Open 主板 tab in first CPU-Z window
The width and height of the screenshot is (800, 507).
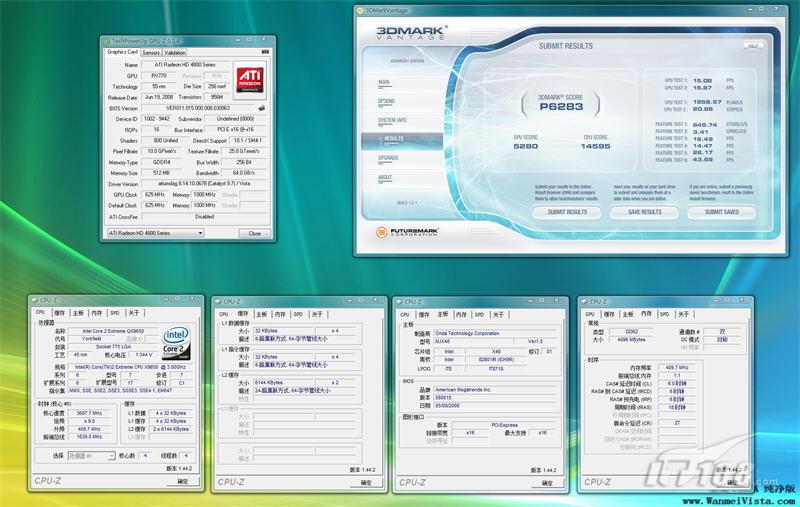[78, 313]
